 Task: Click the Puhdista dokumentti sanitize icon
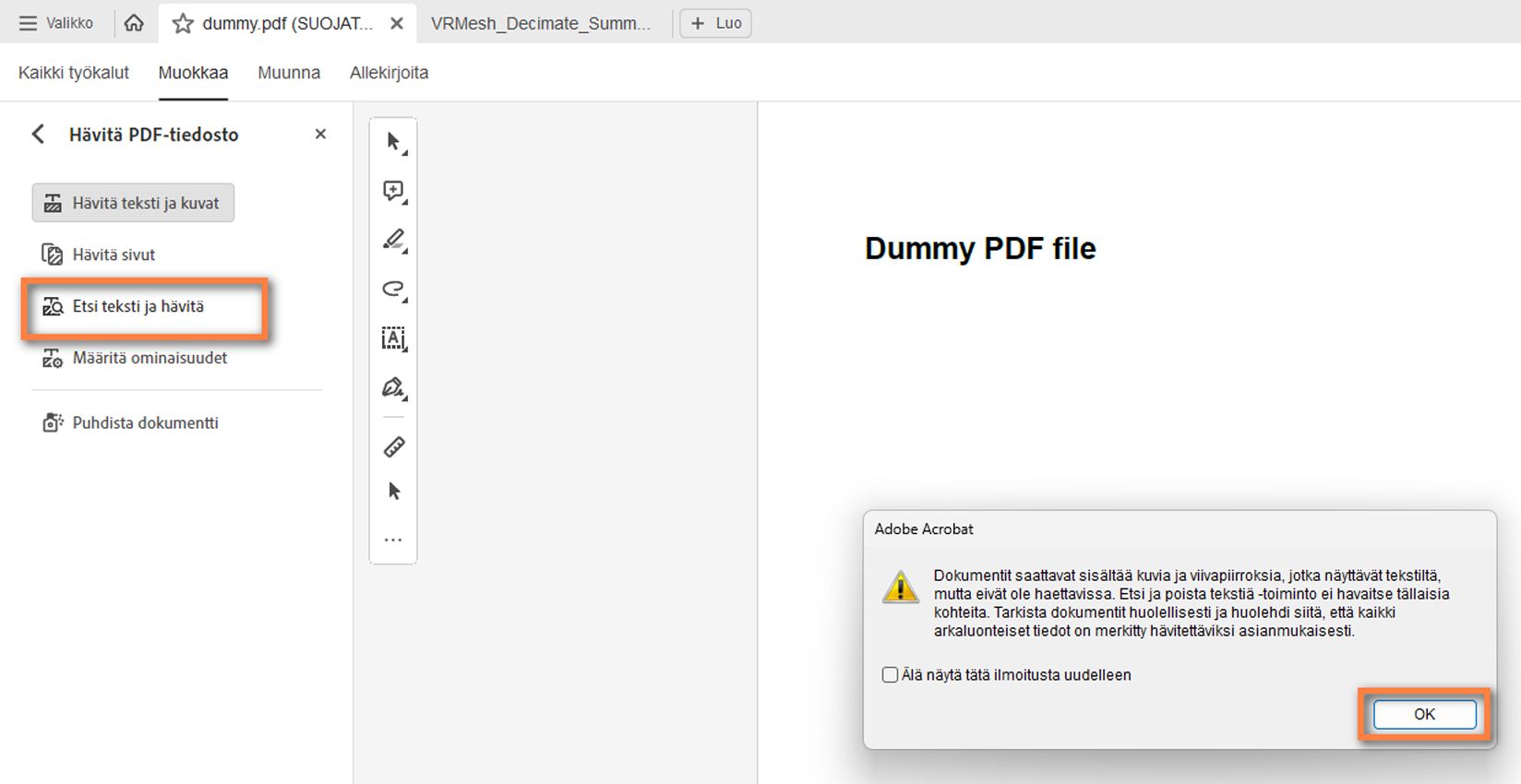click(53, 423)
